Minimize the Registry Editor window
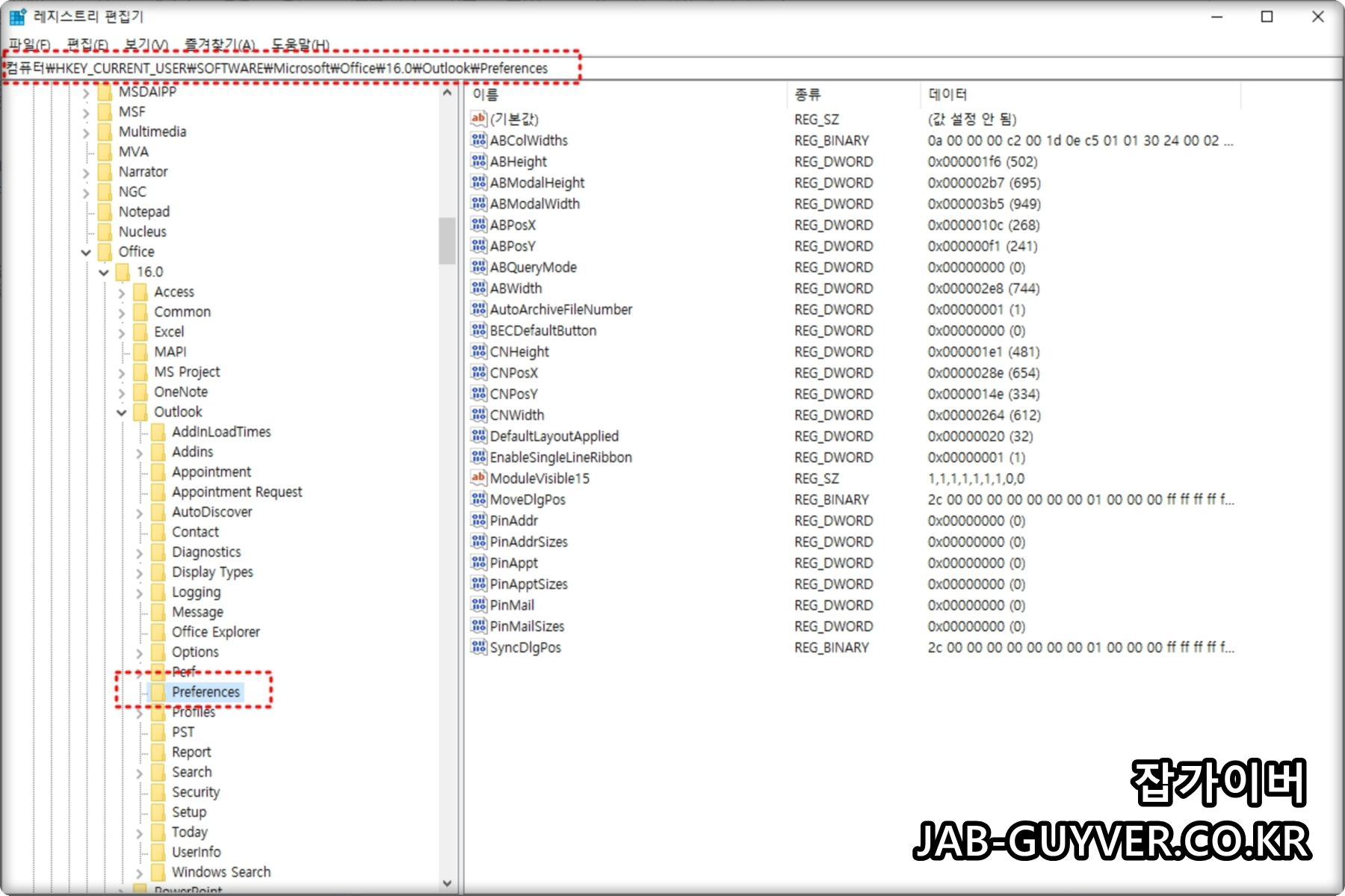 pyautogui.click(x=1217, y=16)
